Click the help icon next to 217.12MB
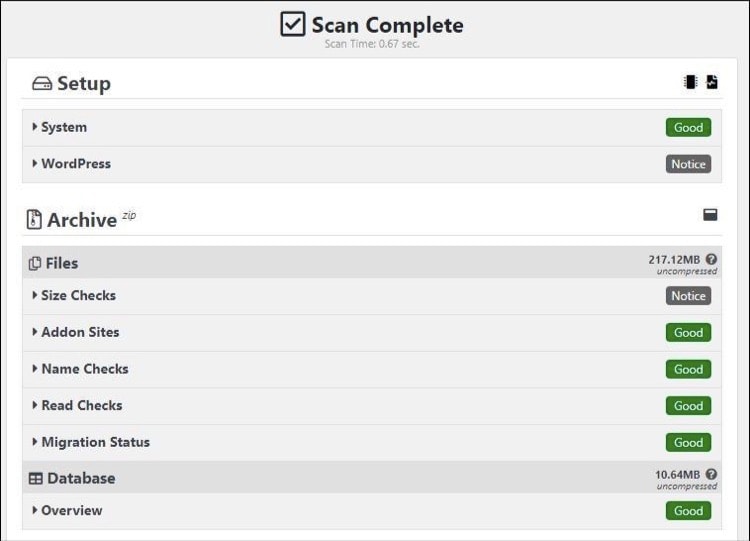750x541 pixels. pyautogui.click(x=711, y=259)
